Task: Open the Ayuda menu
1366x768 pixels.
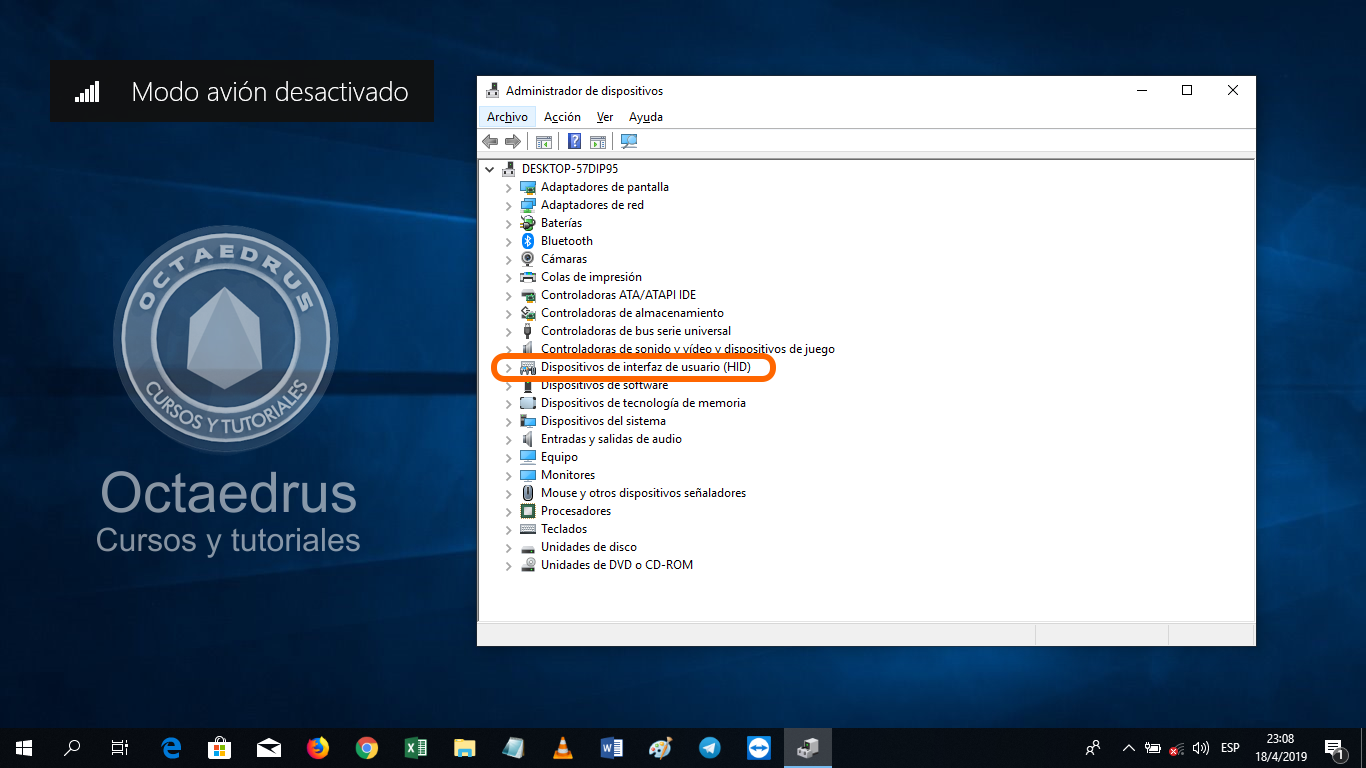Action: point(646,117)
